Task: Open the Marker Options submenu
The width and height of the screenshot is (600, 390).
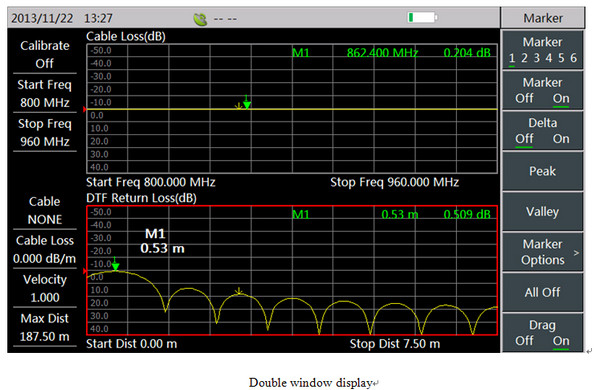Action: point(542,252)
